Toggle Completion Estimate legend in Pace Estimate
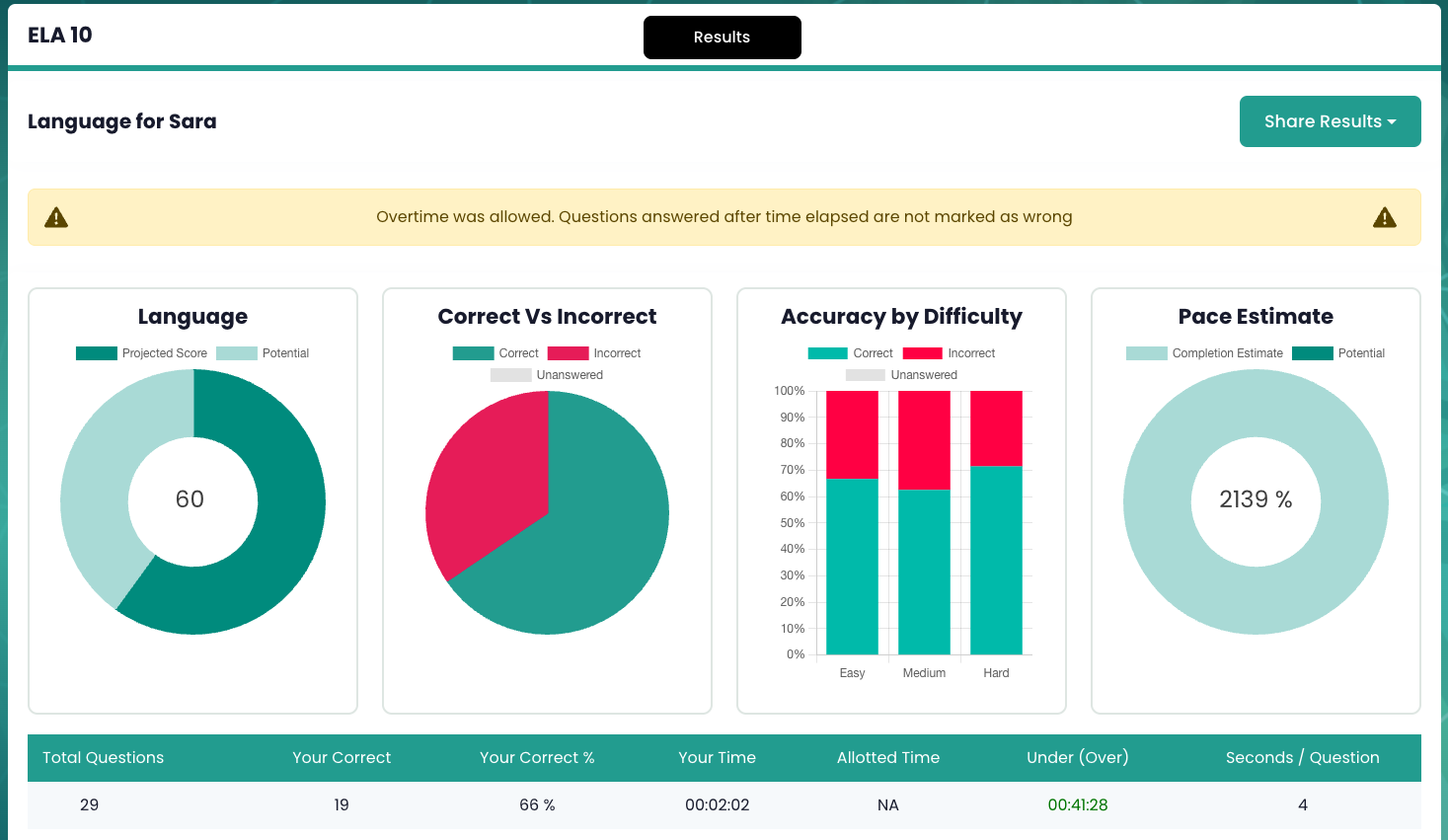1448x840 pixels. [1204, 353]
